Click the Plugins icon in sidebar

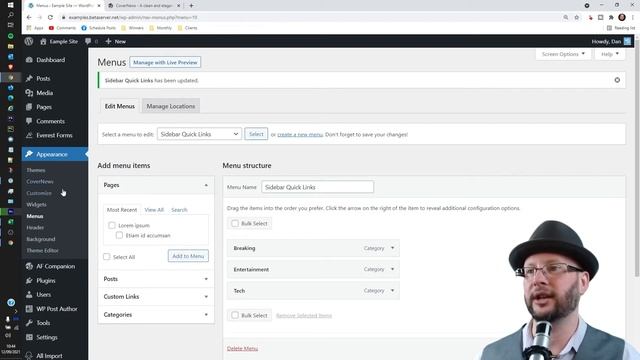coord(29,280)
